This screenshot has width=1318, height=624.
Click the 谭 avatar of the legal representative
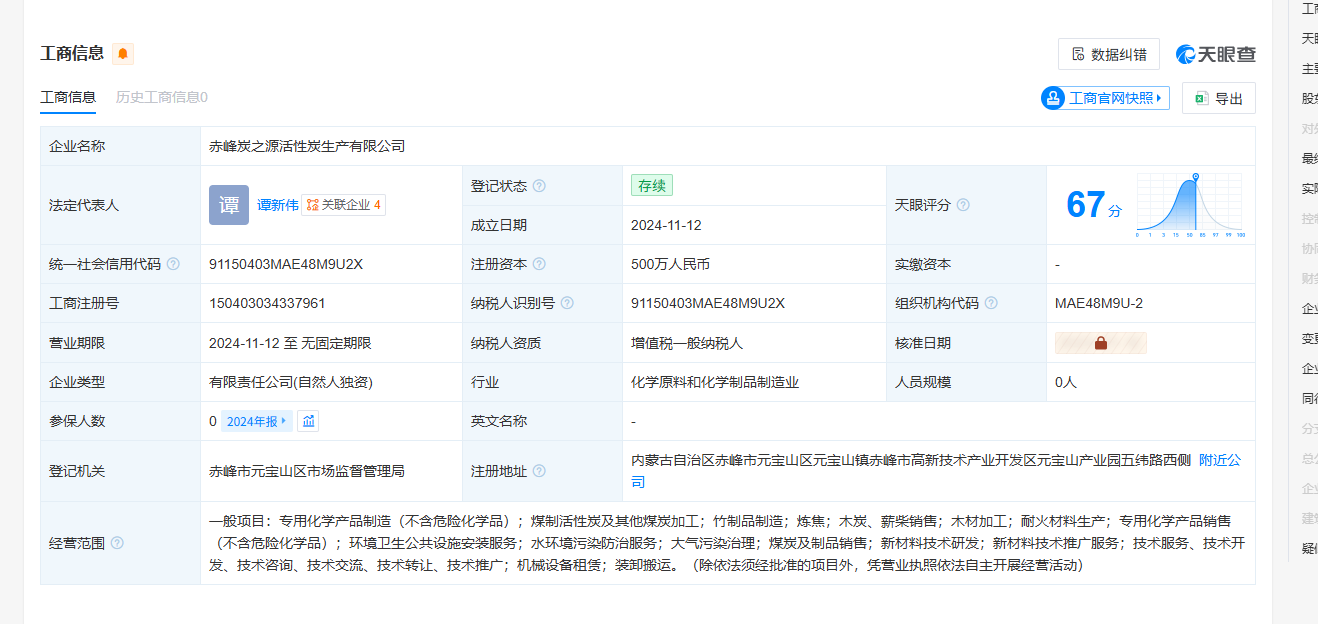click(x=229, y=205)
